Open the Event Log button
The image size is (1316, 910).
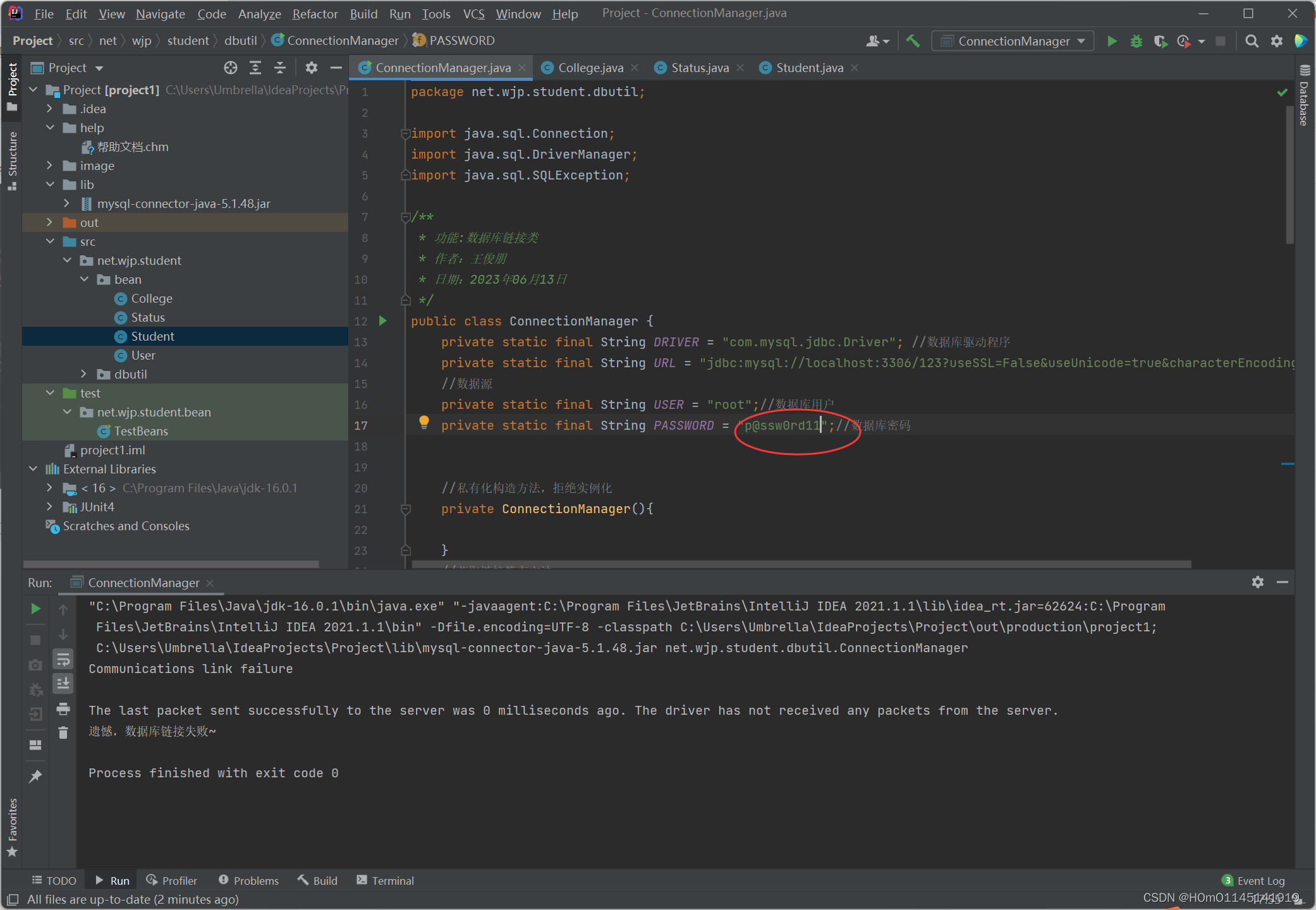click(1253, 880)
